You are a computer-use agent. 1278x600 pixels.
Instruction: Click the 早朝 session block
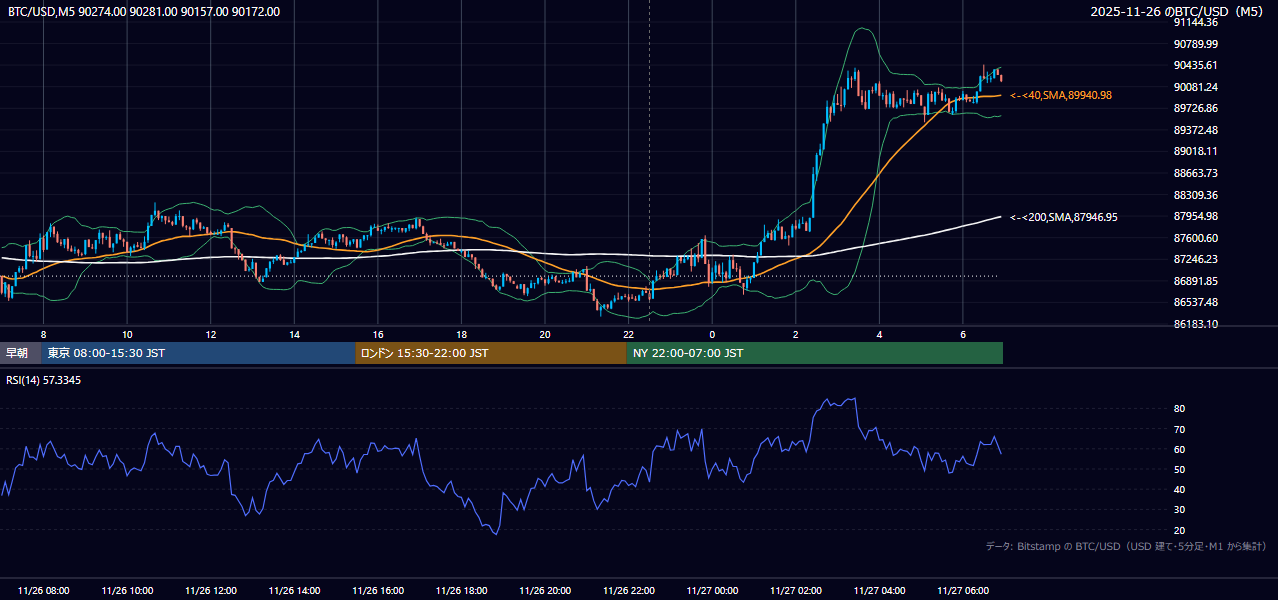click(20, 353)
